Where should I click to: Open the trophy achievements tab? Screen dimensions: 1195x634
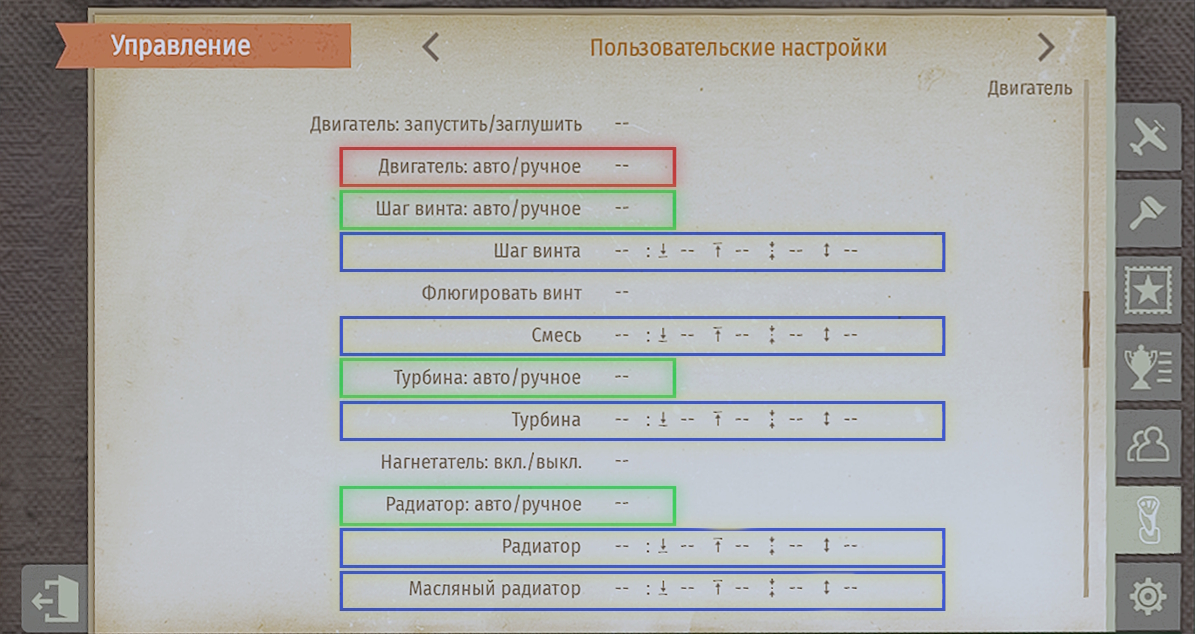[1148, 367]
